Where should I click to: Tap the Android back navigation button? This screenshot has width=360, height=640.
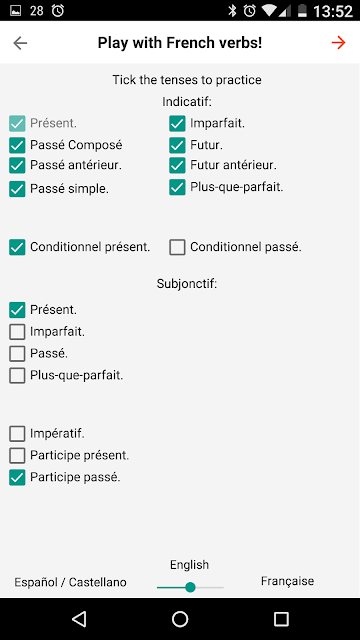[x=79, y=619]
